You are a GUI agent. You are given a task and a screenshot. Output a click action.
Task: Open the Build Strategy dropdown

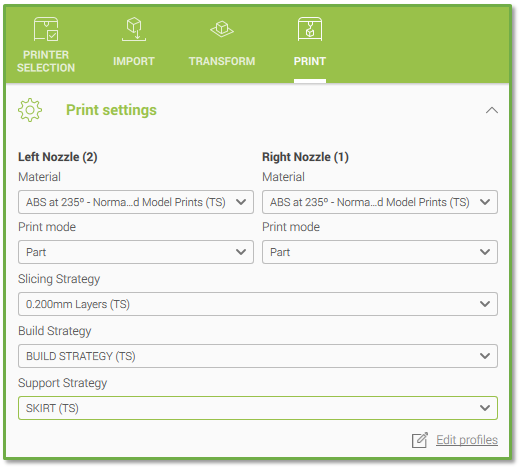coord(258,356)
